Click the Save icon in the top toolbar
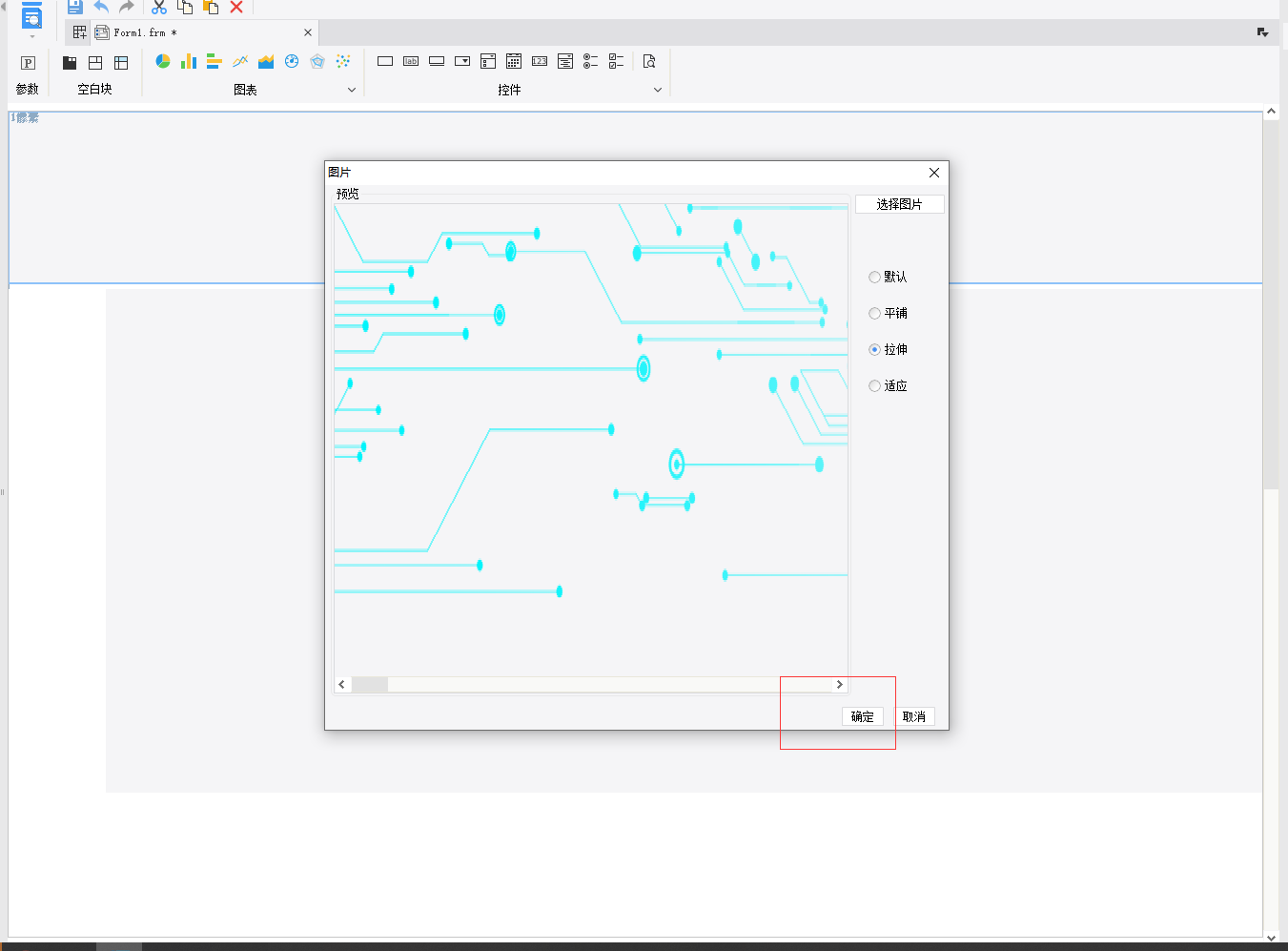The width and height of the screenshot is (1288, 951). (74, 7)
